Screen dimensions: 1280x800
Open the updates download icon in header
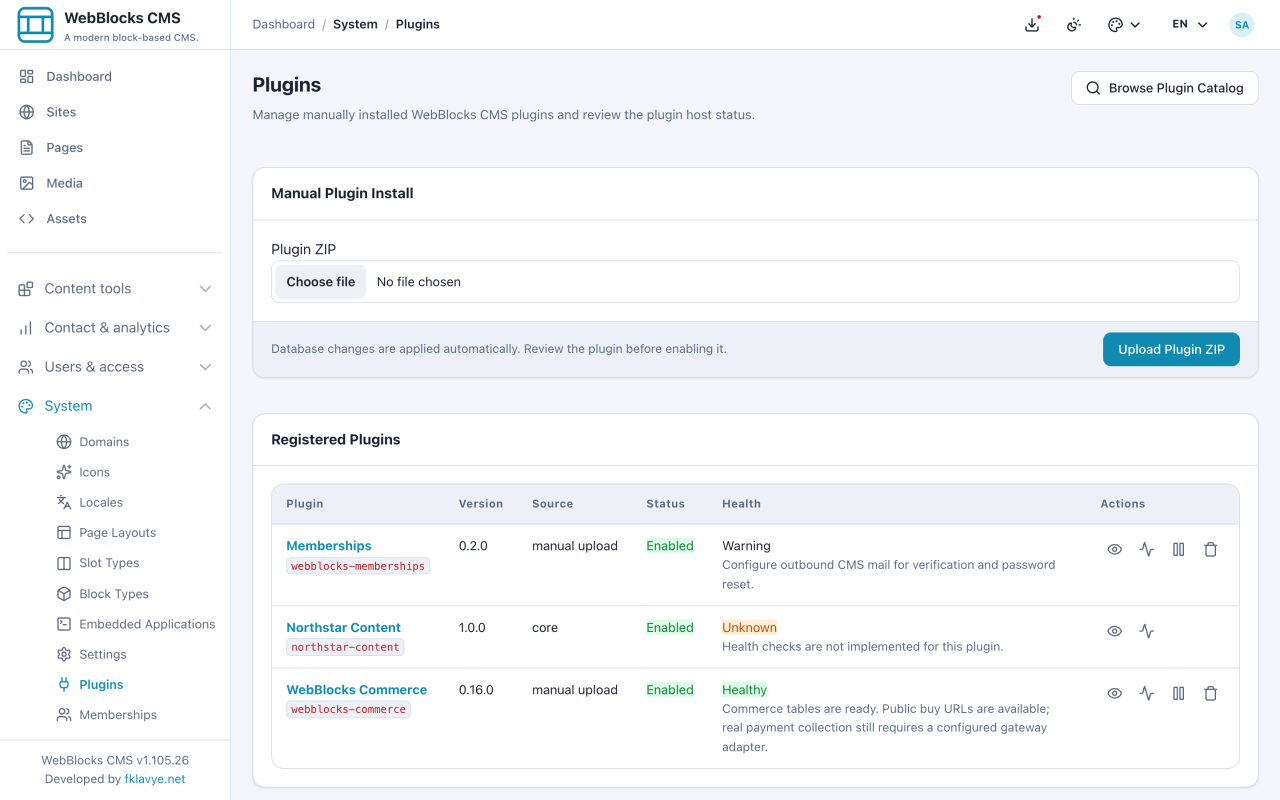pyautogui.click(x=1033, y=24)
